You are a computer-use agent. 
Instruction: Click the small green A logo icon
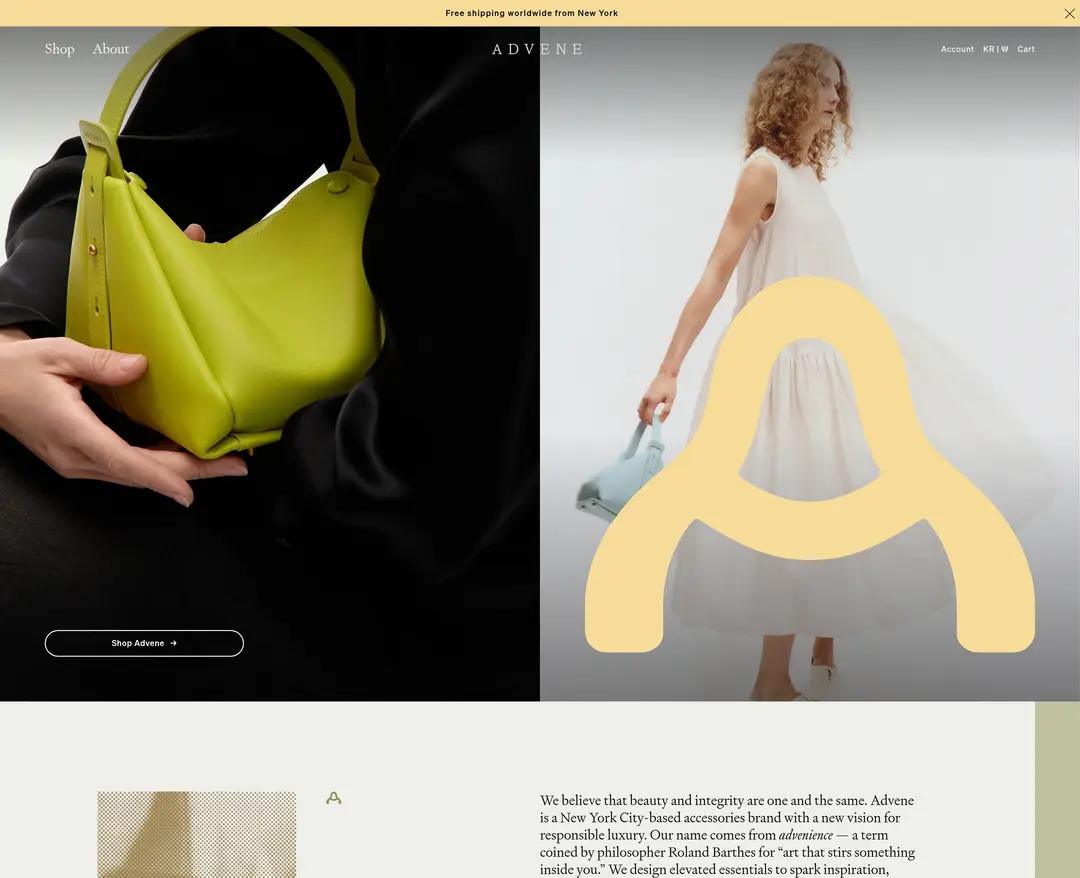[x=333, y=798]
